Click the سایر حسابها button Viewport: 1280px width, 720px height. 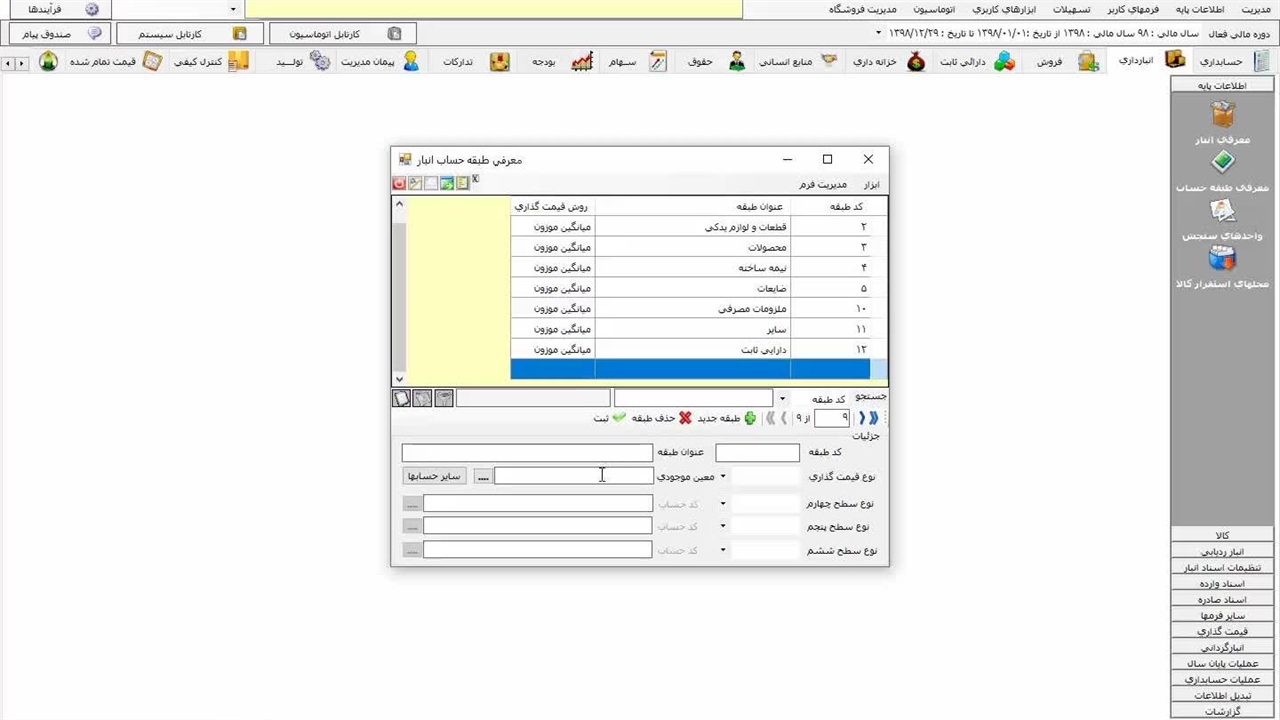[x=433, y=476]
